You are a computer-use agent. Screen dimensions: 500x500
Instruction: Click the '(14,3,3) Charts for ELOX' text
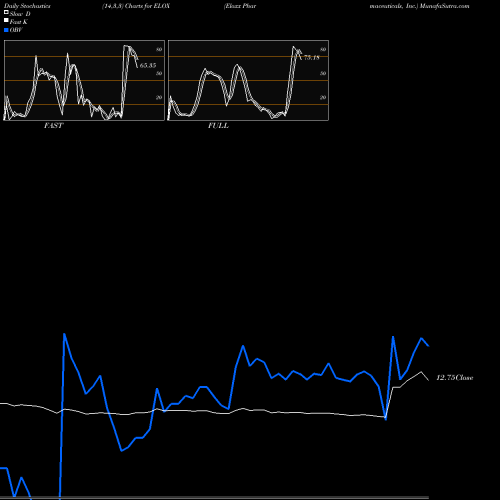point(136,6)
